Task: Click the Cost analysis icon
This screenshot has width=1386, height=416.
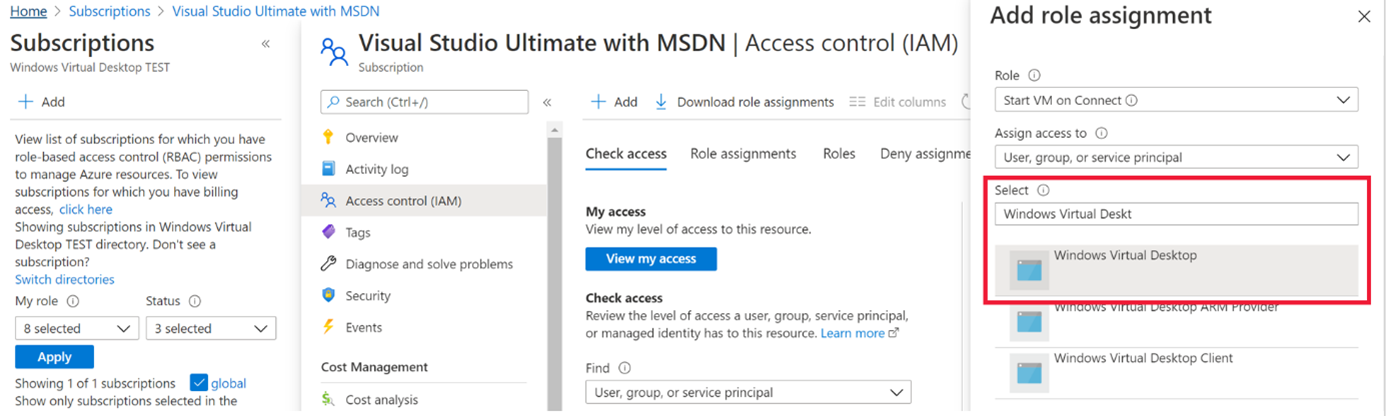Action: click(328, 400)
